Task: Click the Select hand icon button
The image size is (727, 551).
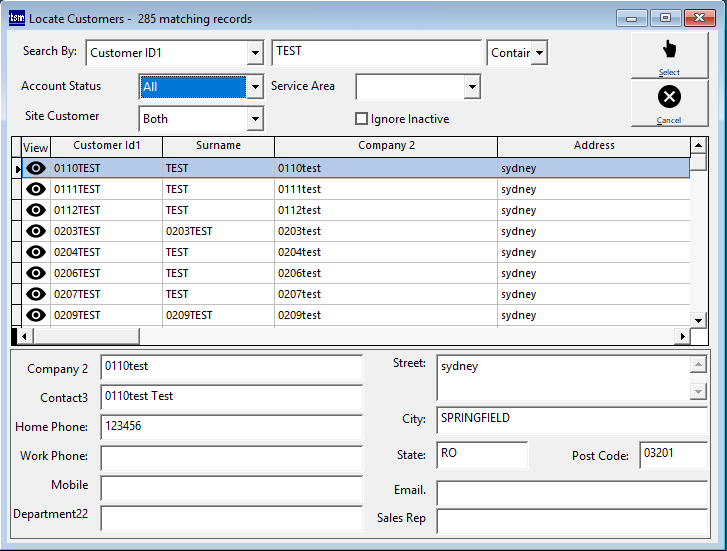Action: pyautogui.click(x=669, y=54)
